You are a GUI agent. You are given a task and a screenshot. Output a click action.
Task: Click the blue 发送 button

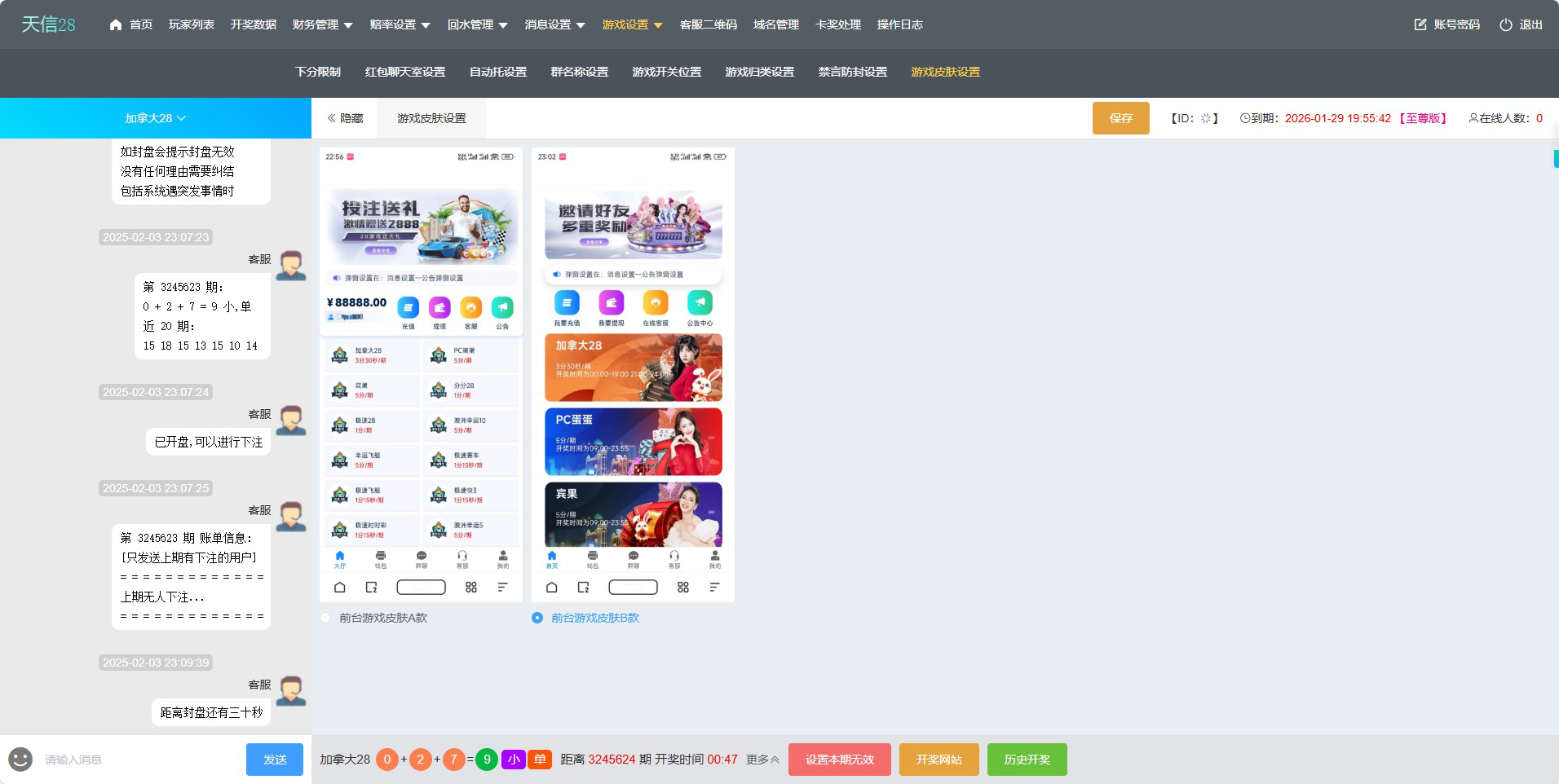[275, 760]
